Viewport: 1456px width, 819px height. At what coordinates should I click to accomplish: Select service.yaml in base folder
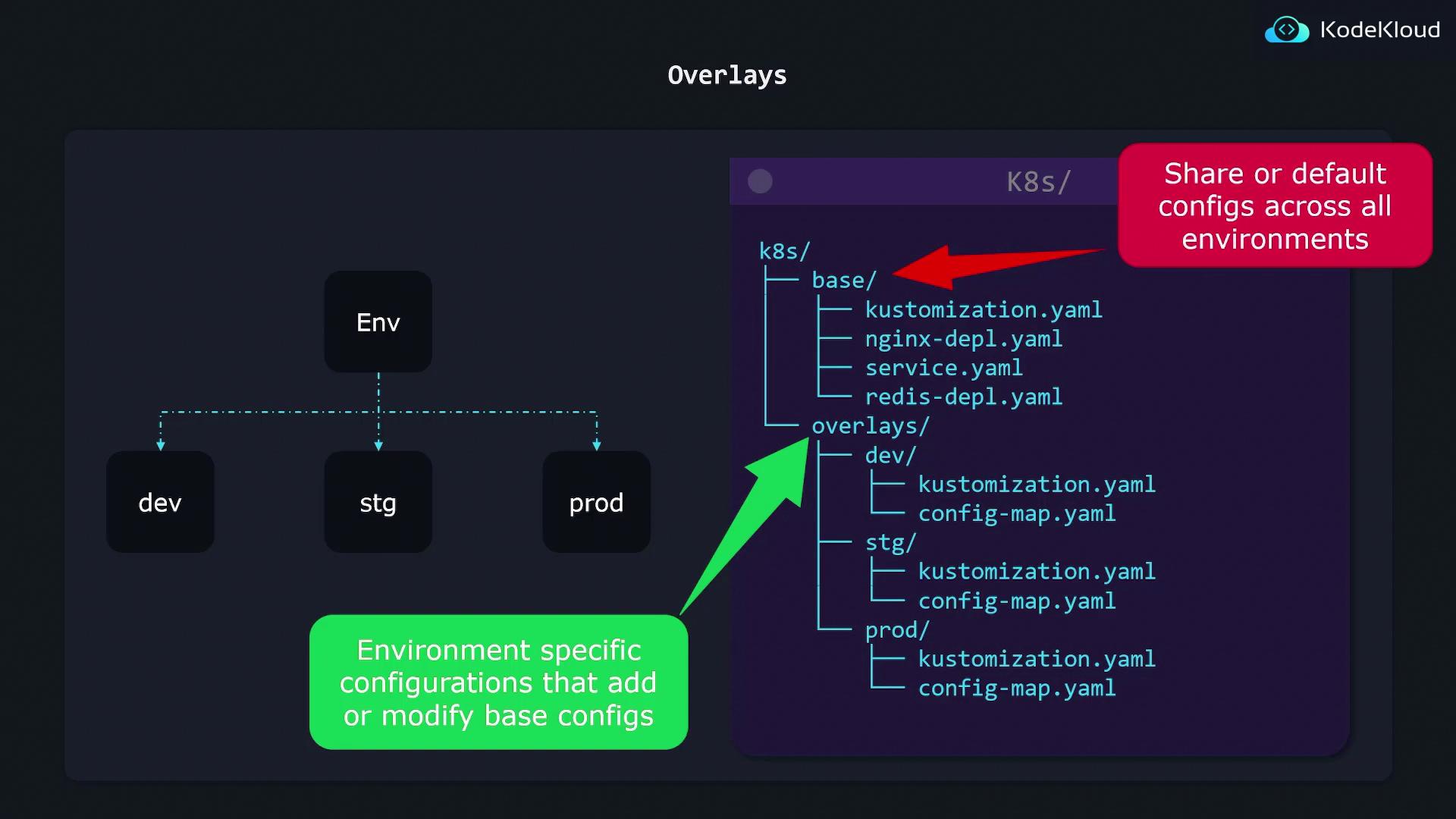(x=943, y=369)
